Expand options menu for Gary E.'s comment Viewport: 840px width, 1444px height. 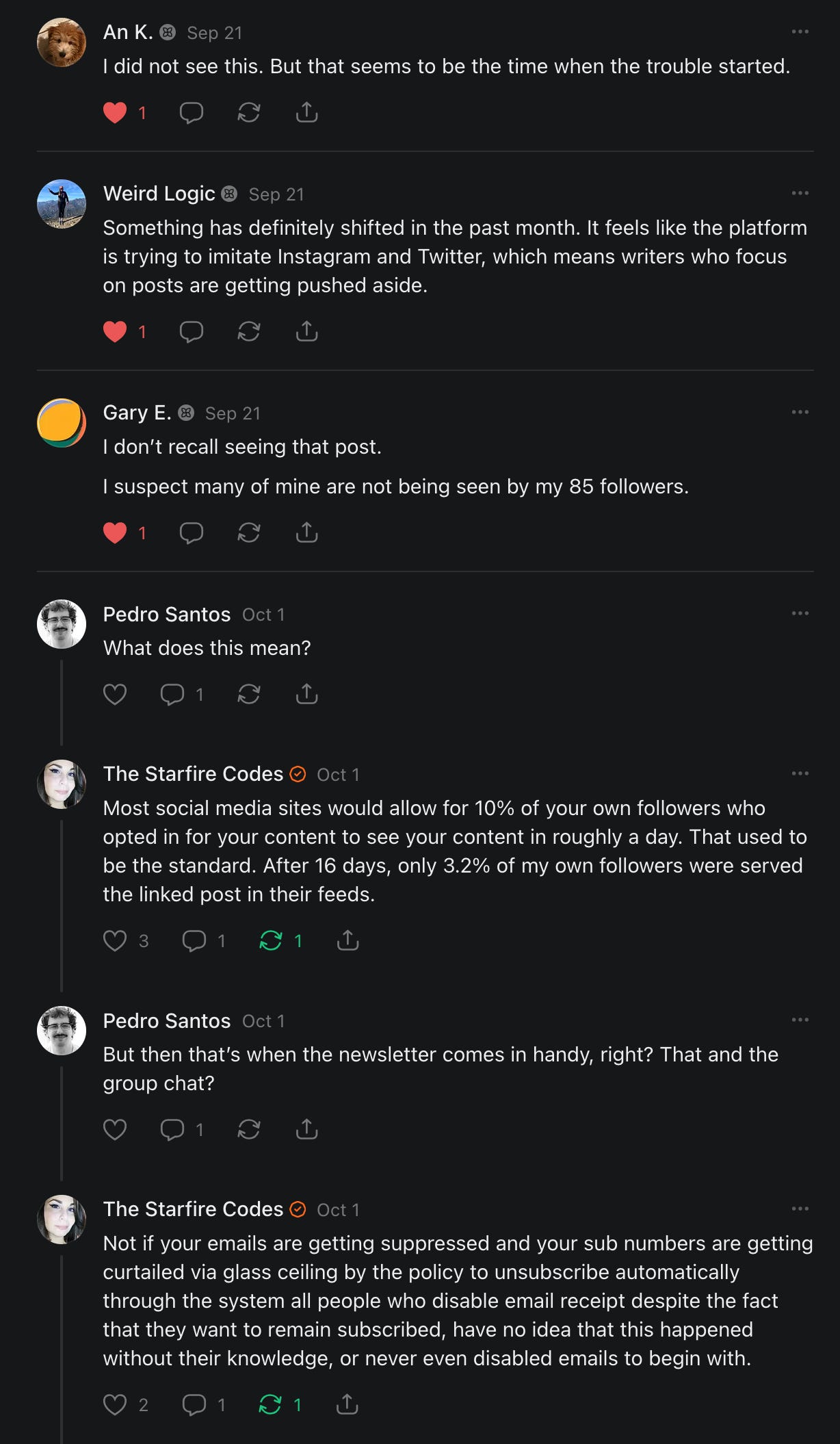click(x=800, y=413)
